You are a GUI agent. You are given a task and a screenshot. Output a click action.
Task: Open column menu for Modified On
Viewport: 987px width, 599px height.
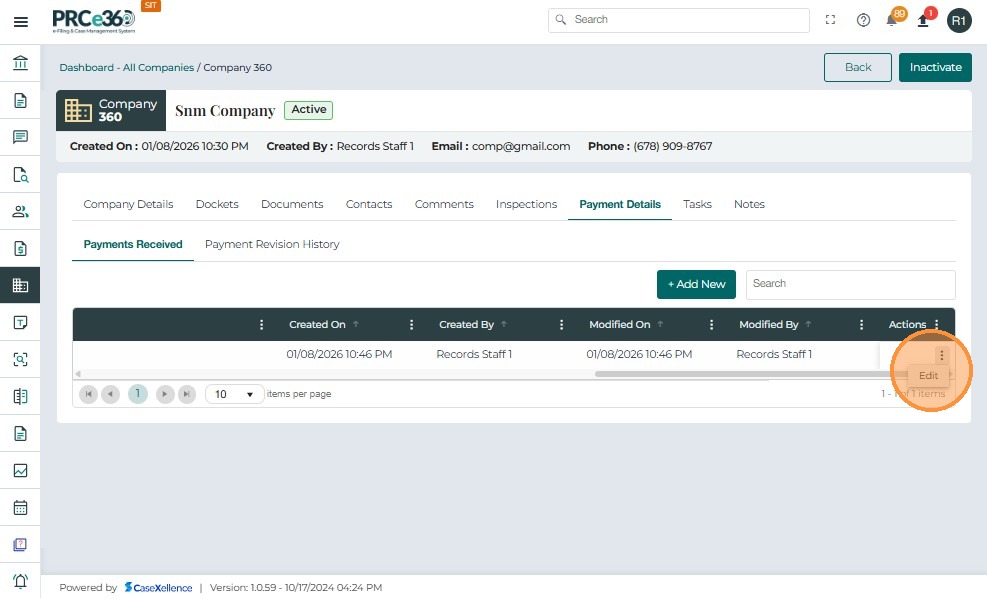711,325
